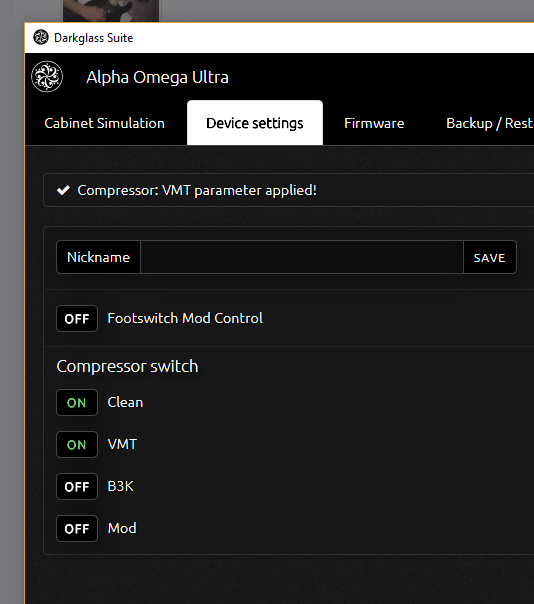Image resolution: width=534 pixels, height=604 pixels.
Task: Toggle Footswitch Mod Control on
Action: coord(77,319)
